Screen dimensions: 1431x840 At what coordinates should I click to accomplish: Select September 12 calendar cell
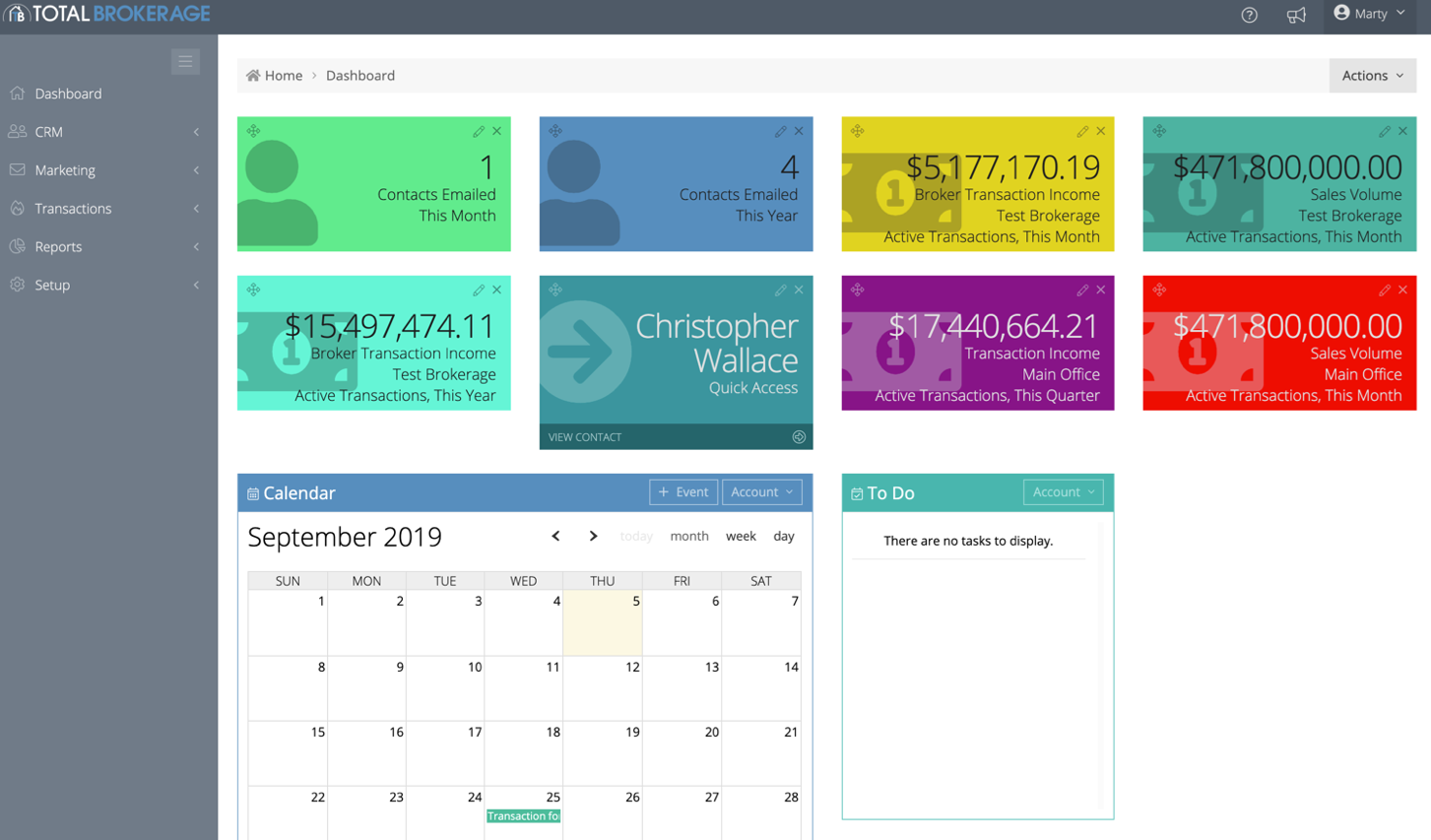coord(603,688)
